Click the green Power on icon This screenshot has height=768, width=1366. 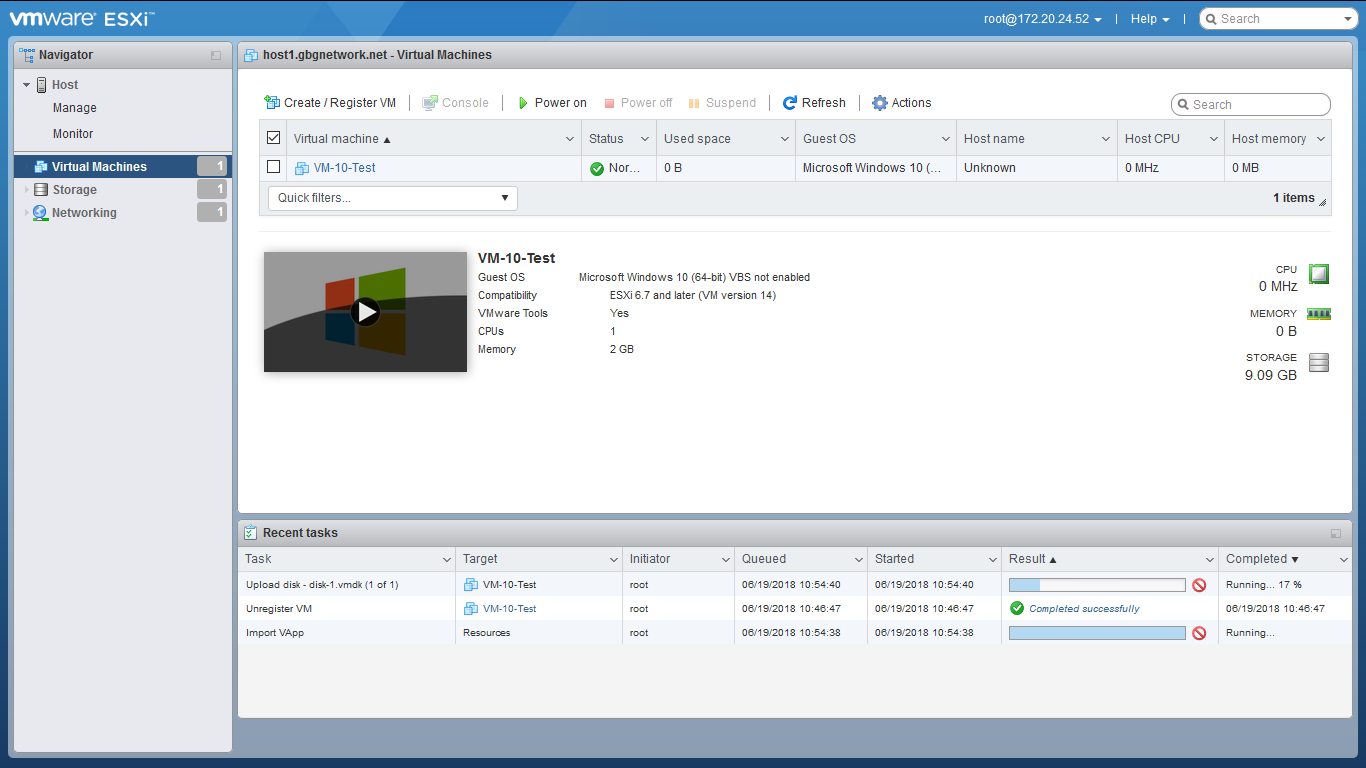click(x=522, y=103)
